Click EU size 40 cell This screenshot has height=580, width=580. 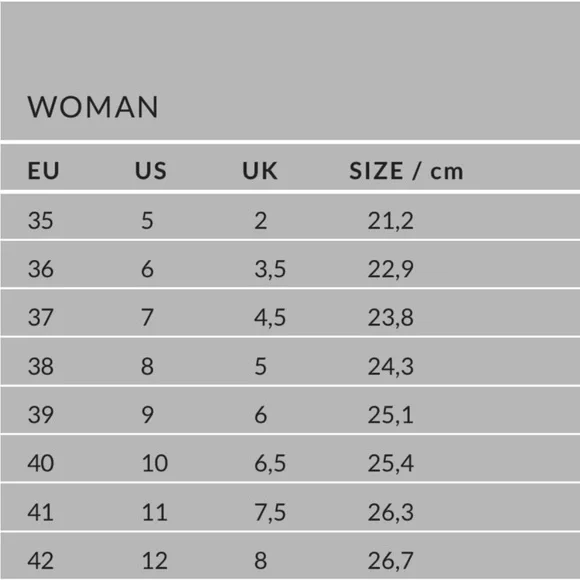(41, 463)
